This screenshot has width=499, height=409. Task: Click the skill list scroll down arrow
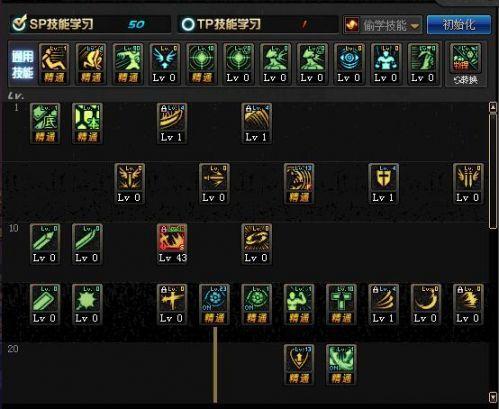[x=493, y=397]
